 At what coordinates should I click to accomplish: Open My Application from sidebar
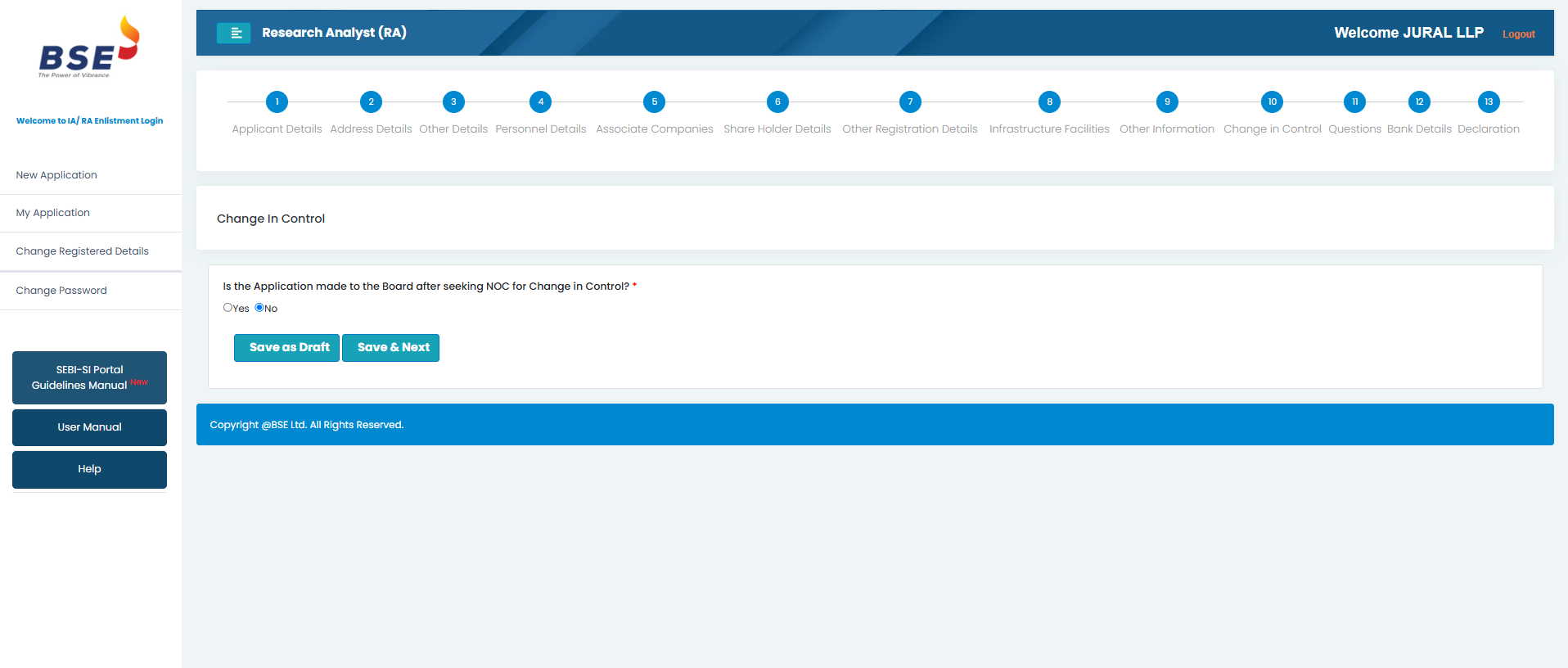click(53, 213)
